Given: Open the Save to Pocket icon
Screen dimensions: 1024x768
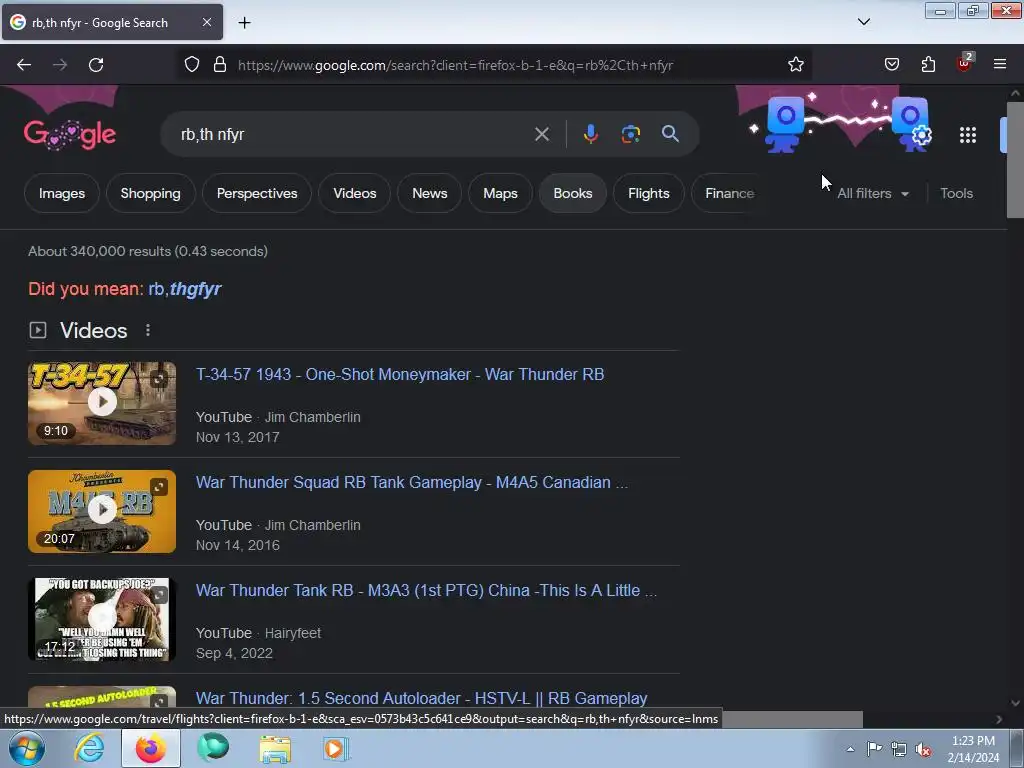Looking at the screenshot, I should coord(891,64).
